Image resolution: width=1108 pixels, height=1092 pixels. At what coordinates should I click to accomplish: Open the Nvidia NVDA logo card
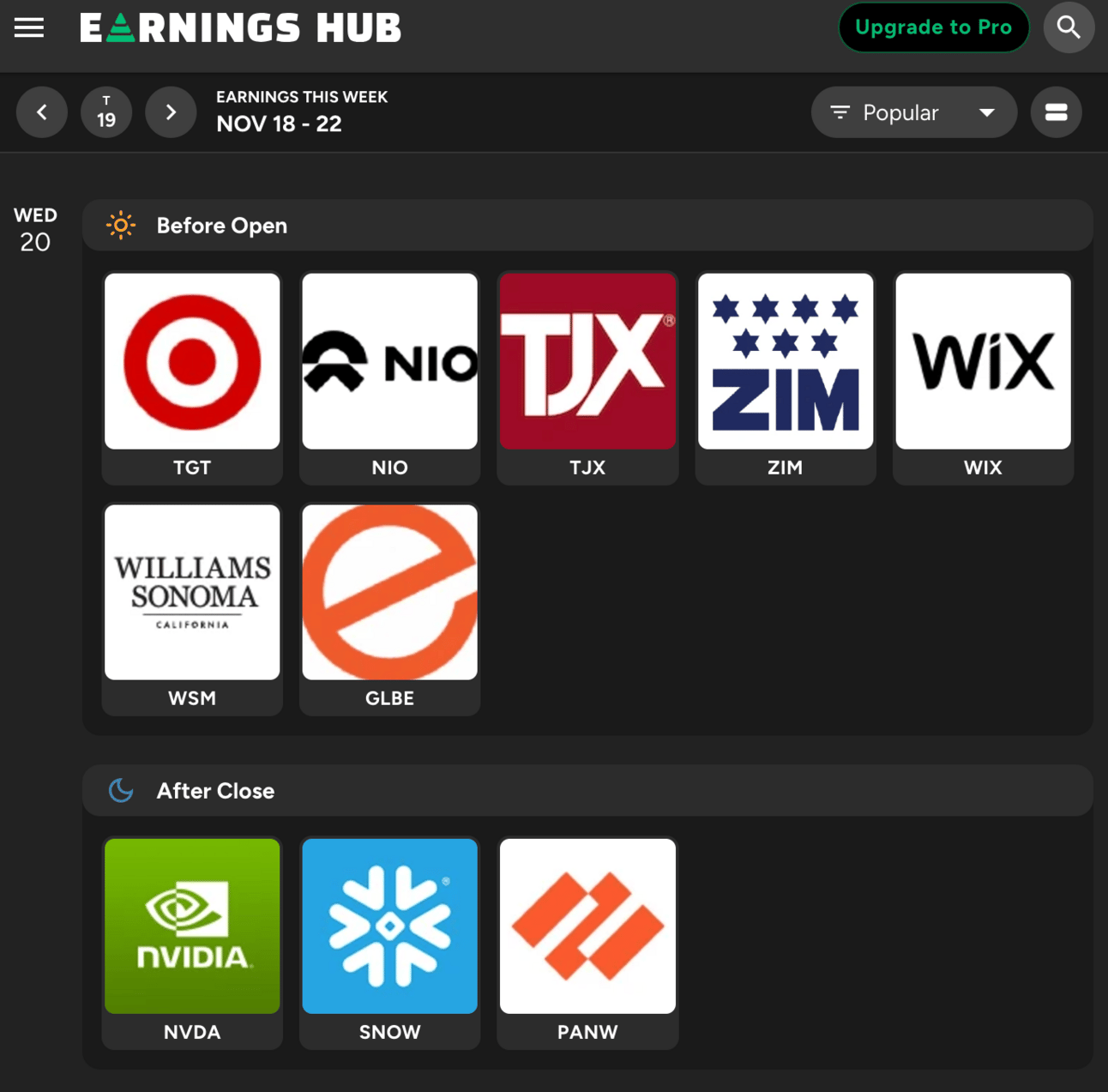point(192,943)
